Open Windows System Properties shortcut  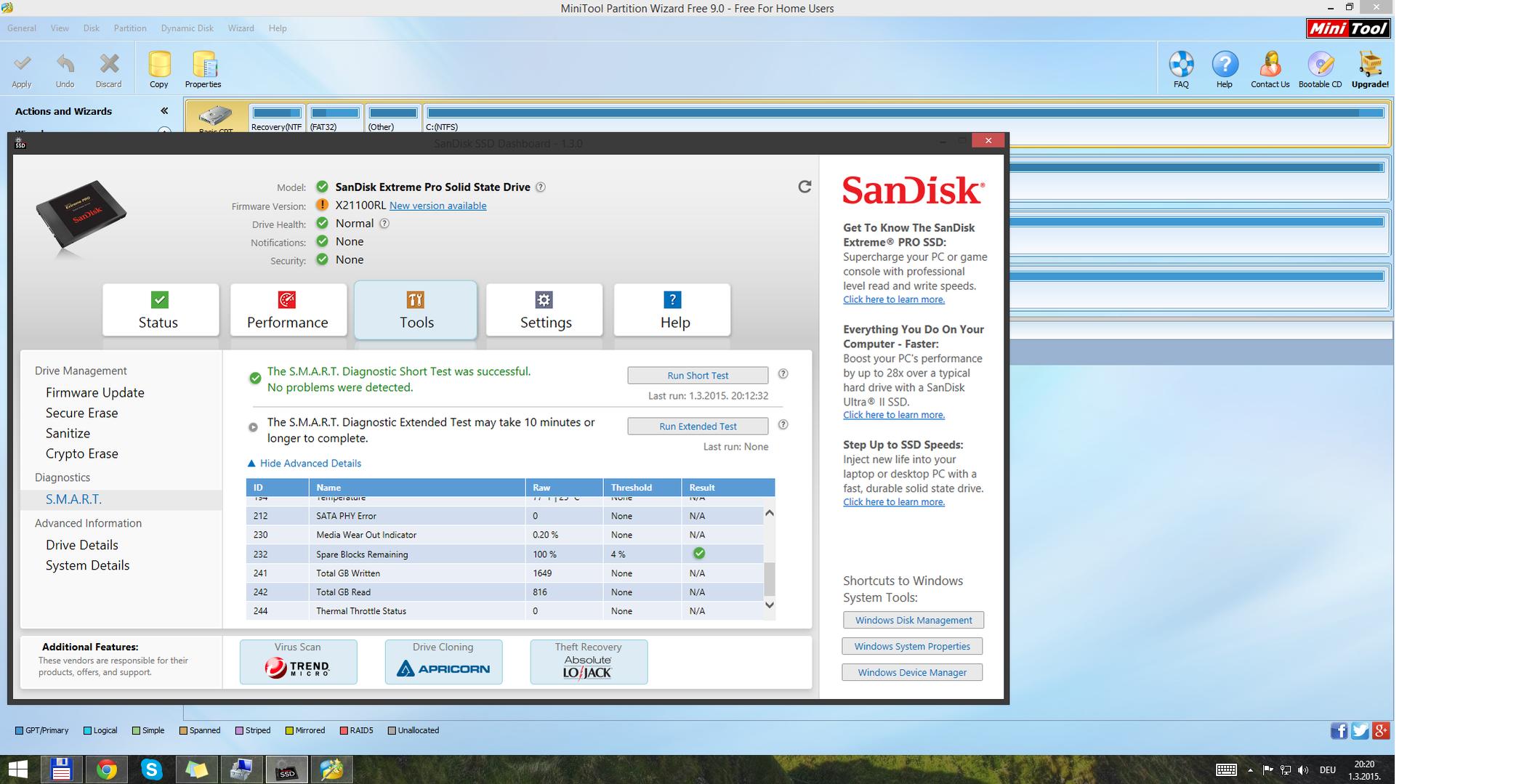coord(912,647)
